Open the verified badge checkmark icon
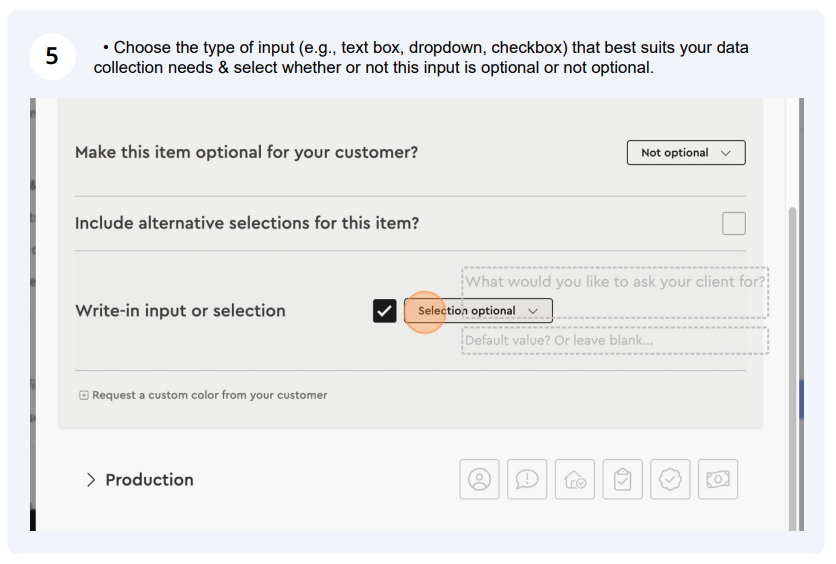The width and height of the screenshot is (836, 564). coord(670,479)
